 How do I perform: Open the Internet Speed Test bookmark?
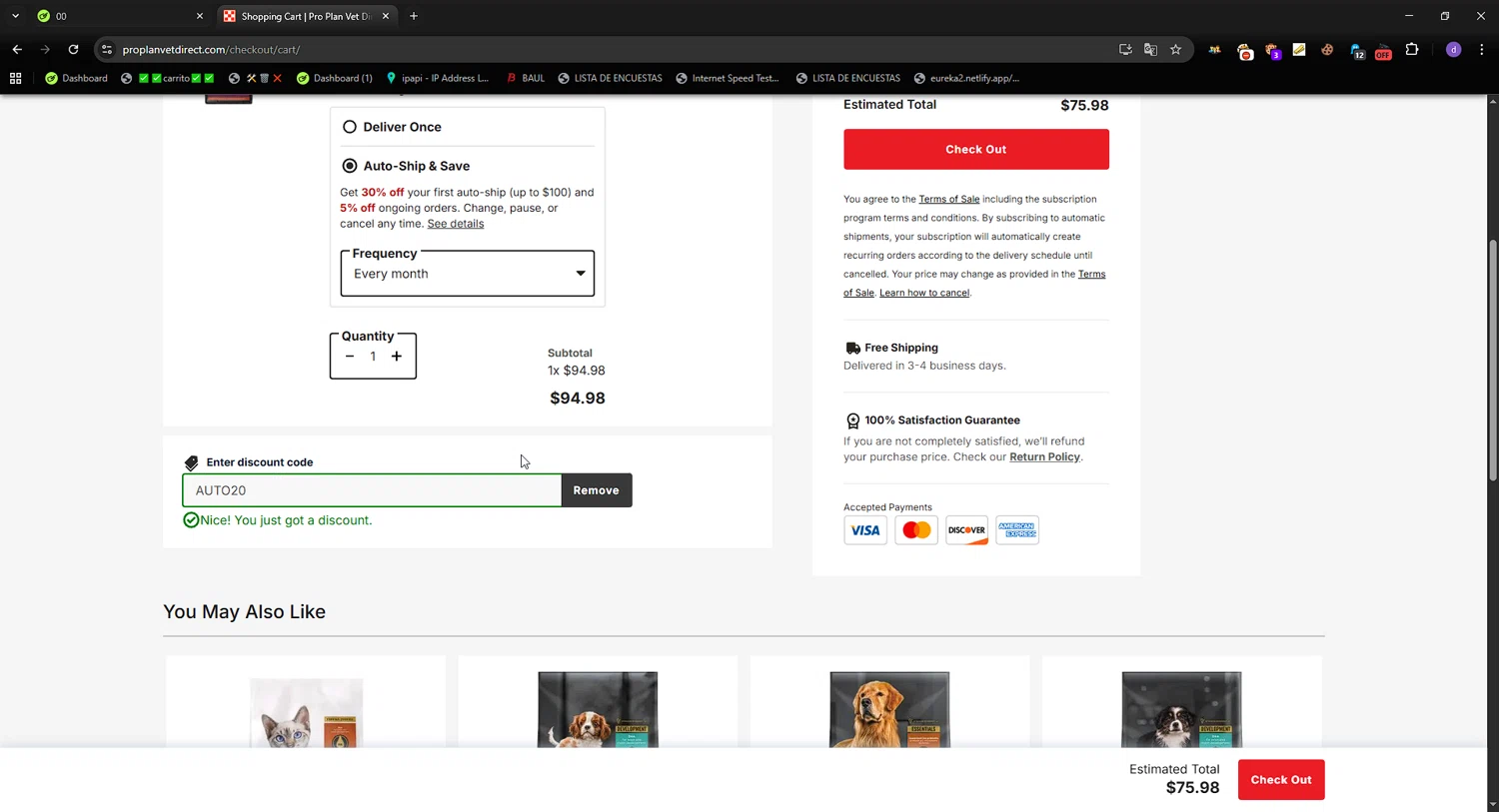[728, 78]
